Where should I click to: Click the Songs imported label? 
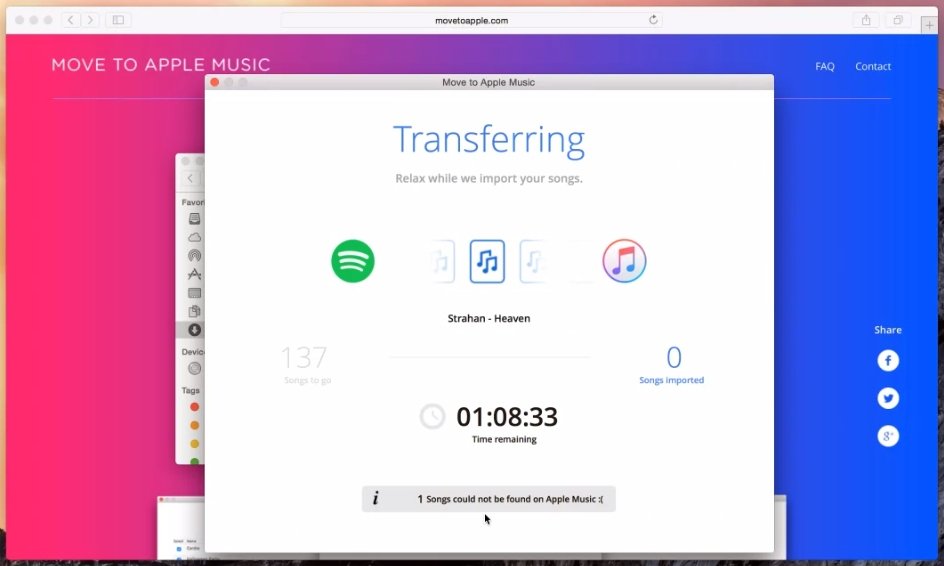[x=671, y=380]
